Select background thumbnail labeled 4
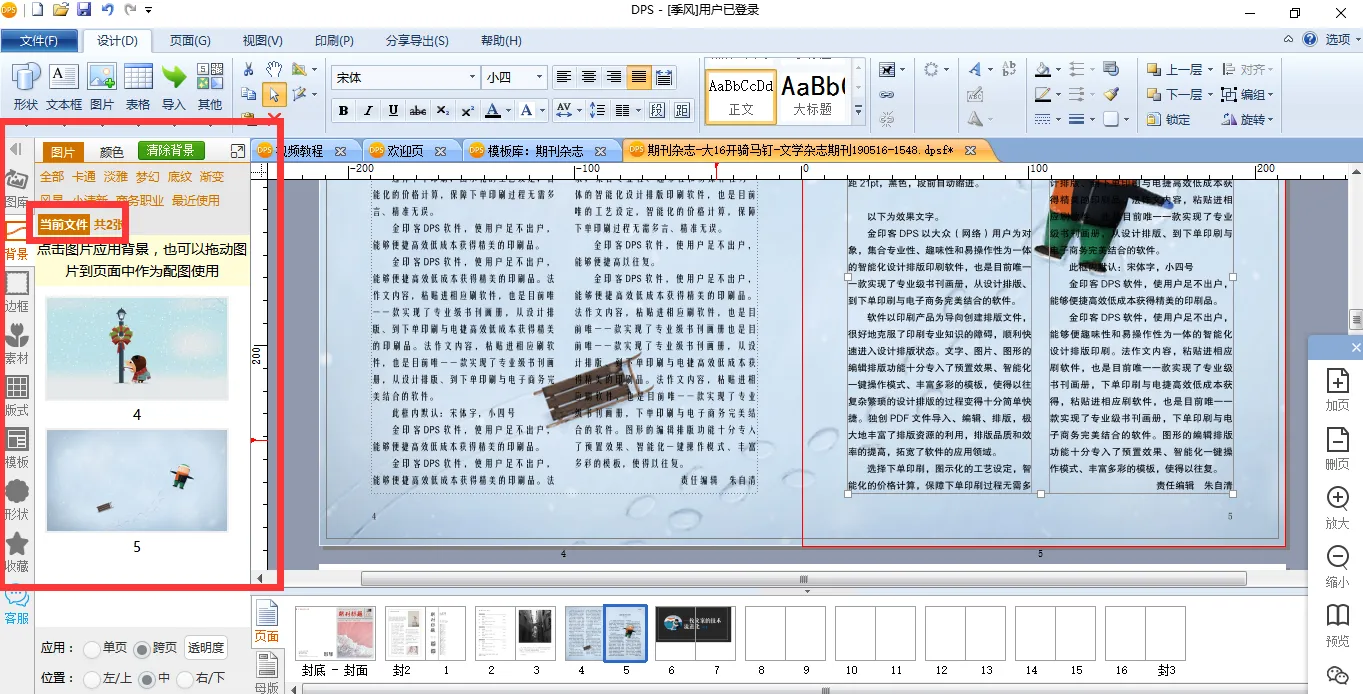This screenshot has width=1363, height=694. pos(137,349)
